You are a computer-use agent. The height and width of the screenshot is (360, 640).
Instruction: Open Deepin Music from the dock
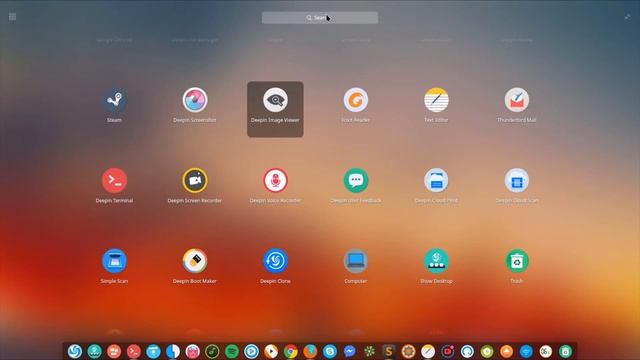coord(212,351)
